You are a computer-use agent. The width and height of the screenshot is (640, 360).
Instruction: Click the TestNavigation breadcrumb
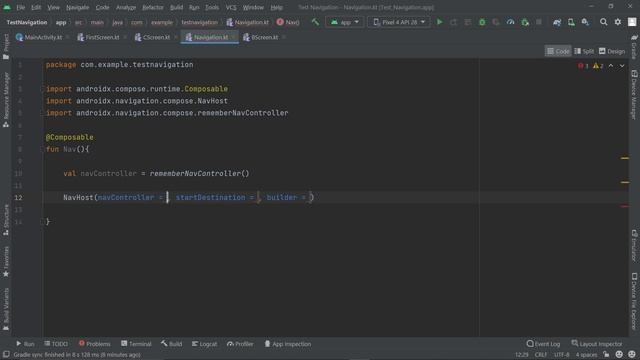(x=27, y=22)
